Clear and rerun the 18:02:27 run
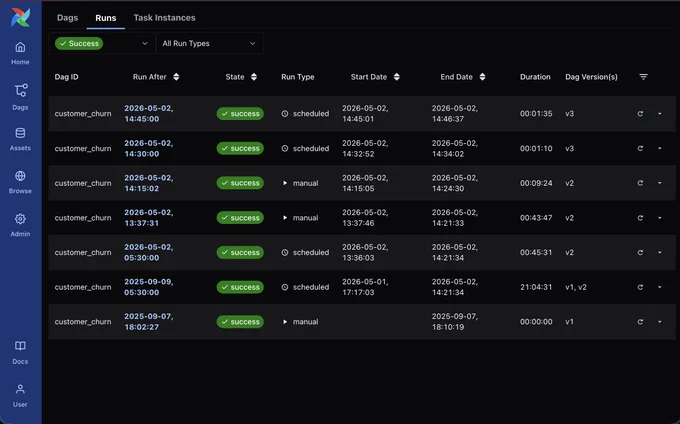This screenshot has width=680, height=424. point(640,322)
